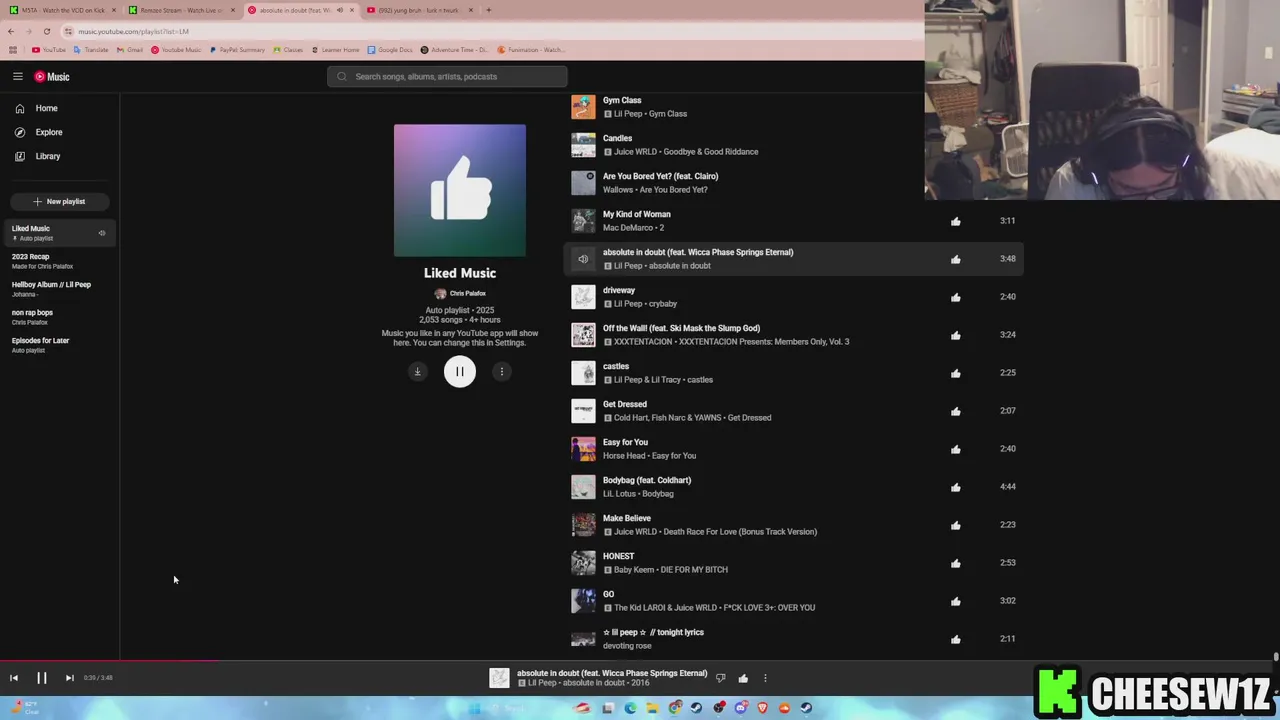Unlike Off the Wall! track
The height and width of the screenshot is (720, 1280).
pyautogui.click(x=956, y=335)
